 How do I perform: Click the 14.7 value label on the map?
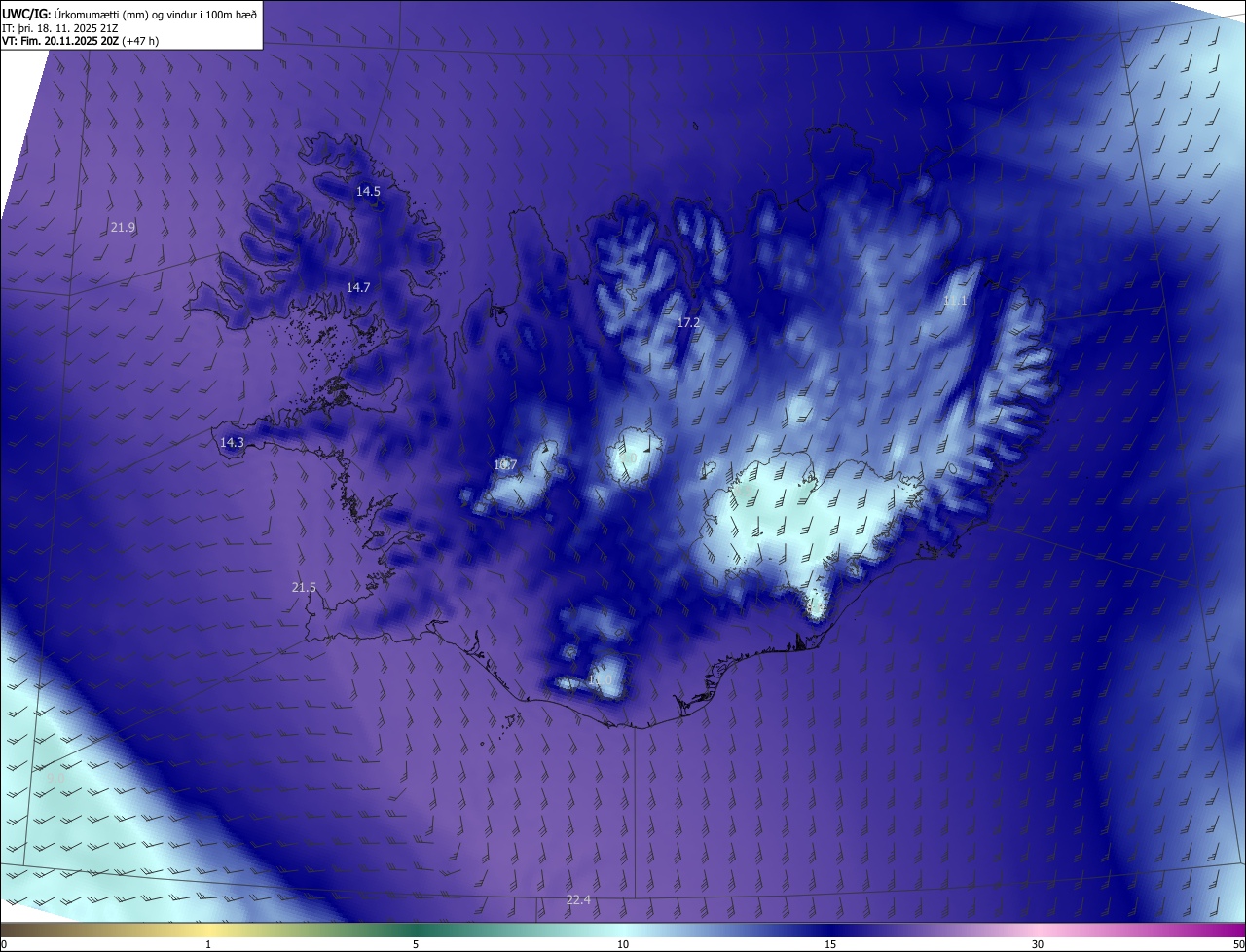[358, 287]
